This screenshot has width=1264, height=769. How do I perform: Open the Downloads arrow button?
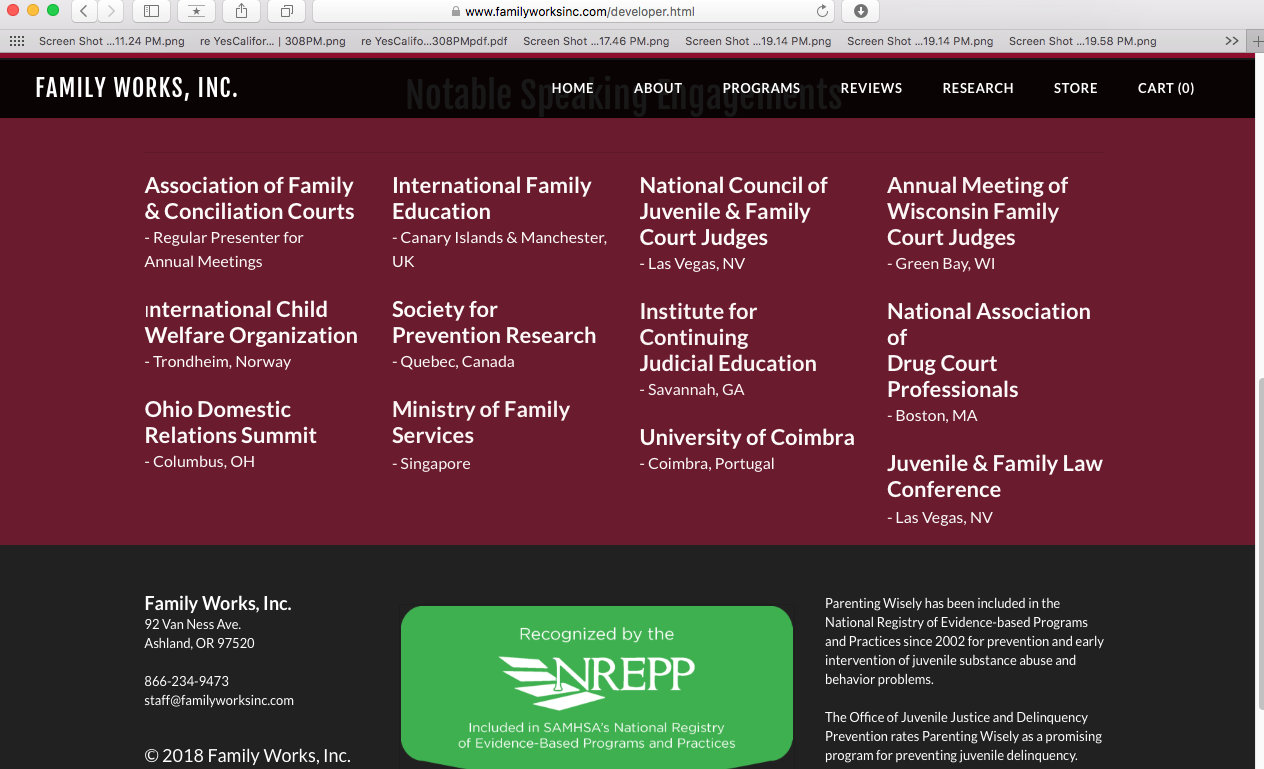click(860, 11)
